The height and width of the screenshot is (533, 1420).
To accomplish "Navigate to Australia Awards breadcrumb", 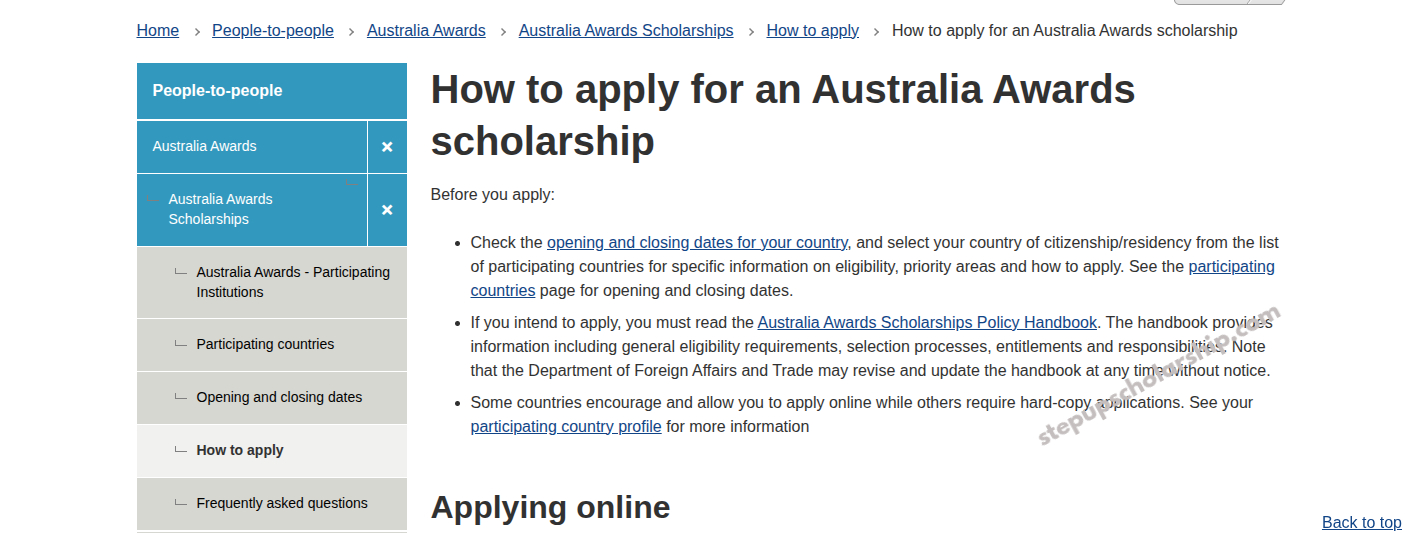I will (426, 31).
